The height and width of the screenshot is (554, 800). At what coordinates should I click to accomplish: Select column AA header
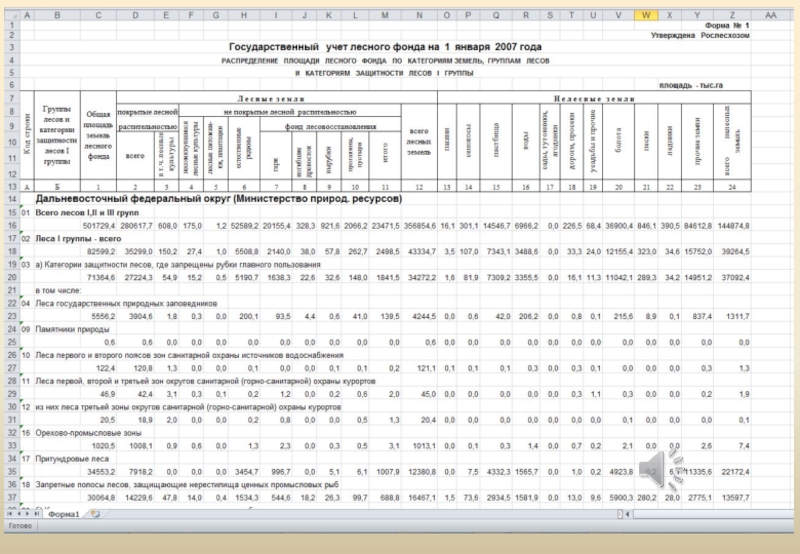(769, 16)
